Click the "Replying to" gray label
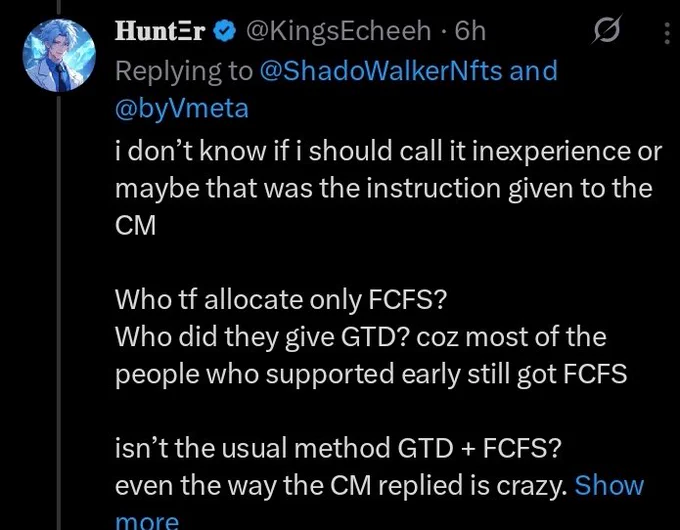Screen dimensions: 680x530 [183, 72]
